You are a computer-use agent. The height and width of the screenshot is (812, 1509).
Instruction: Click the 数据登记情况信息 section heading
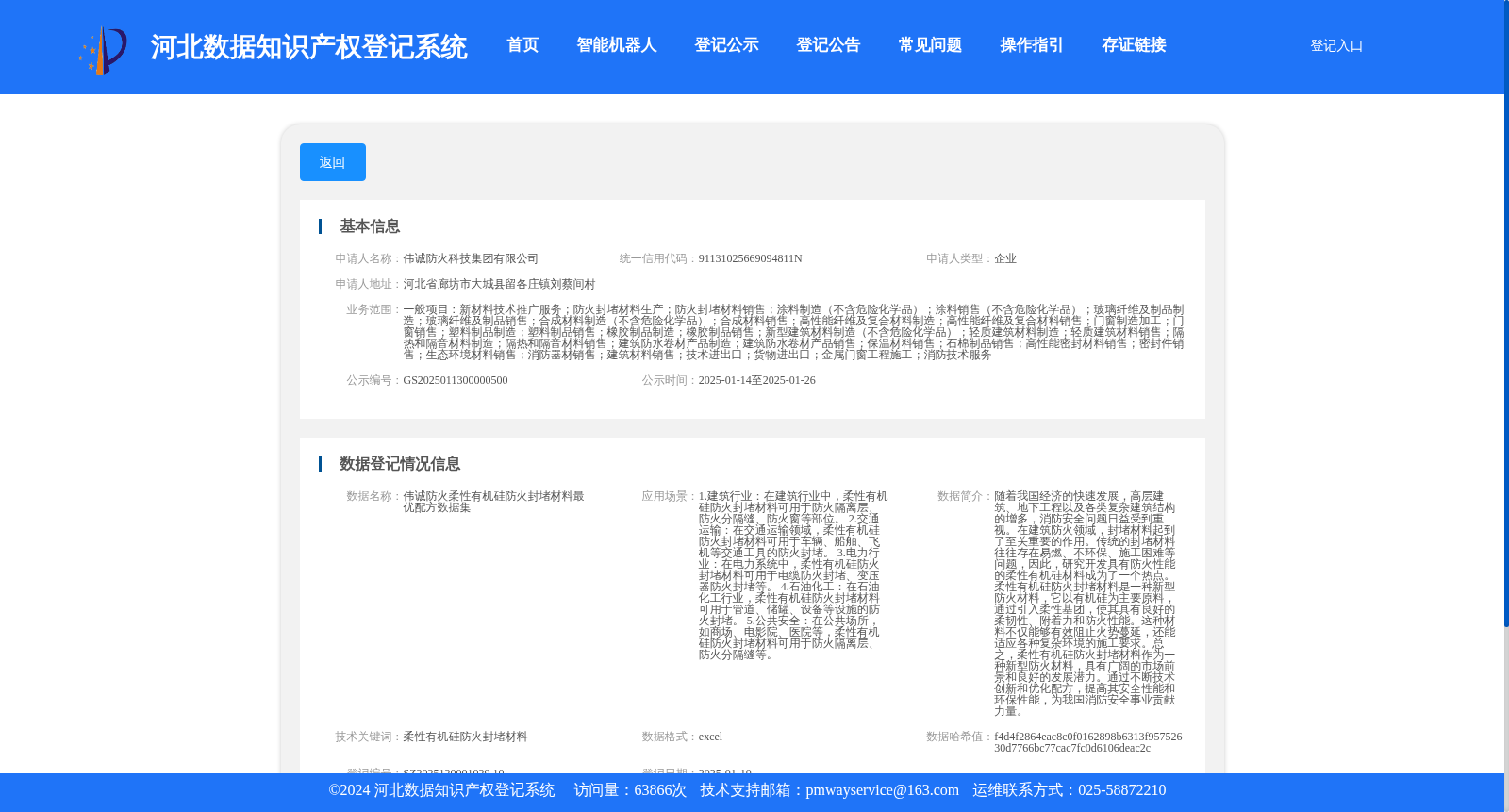(400, 464)
